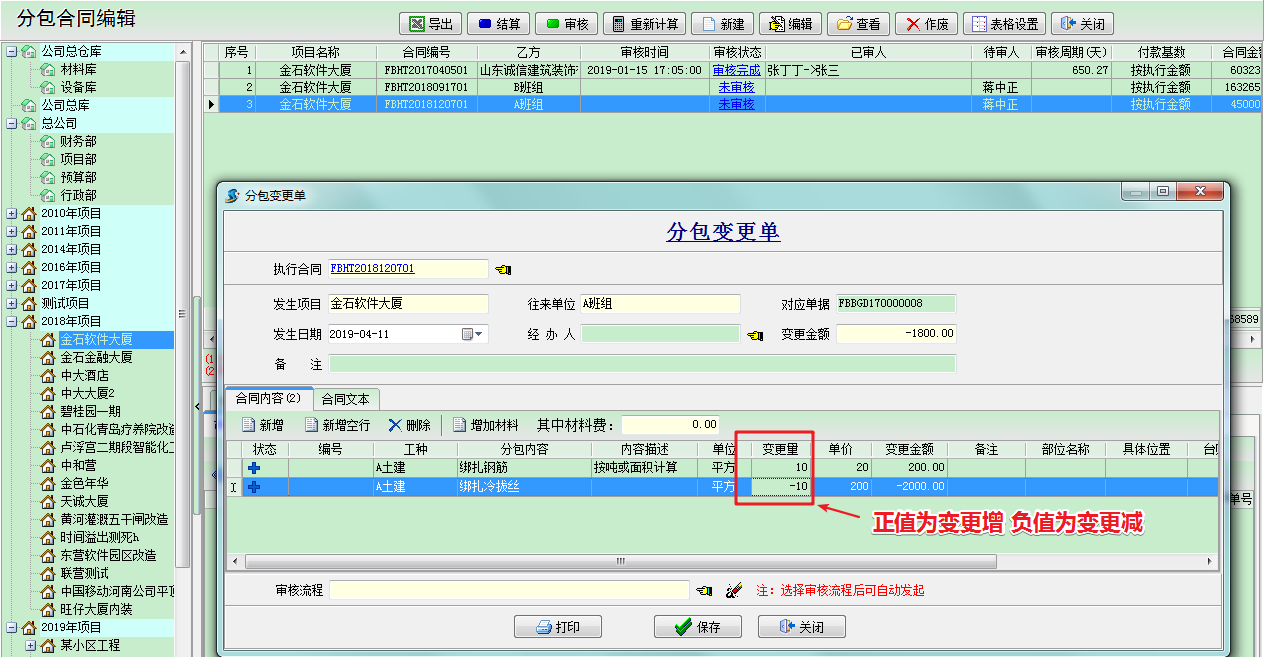Collapse the 2018年项目 node
Viewport: 1264px width, 657px height.
click(x=12, y=321)
